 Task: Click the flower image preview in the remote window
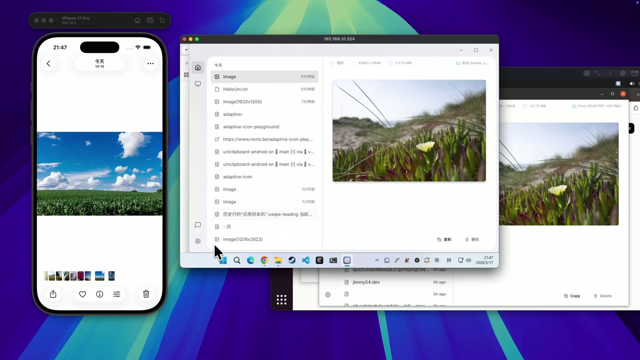409,131
